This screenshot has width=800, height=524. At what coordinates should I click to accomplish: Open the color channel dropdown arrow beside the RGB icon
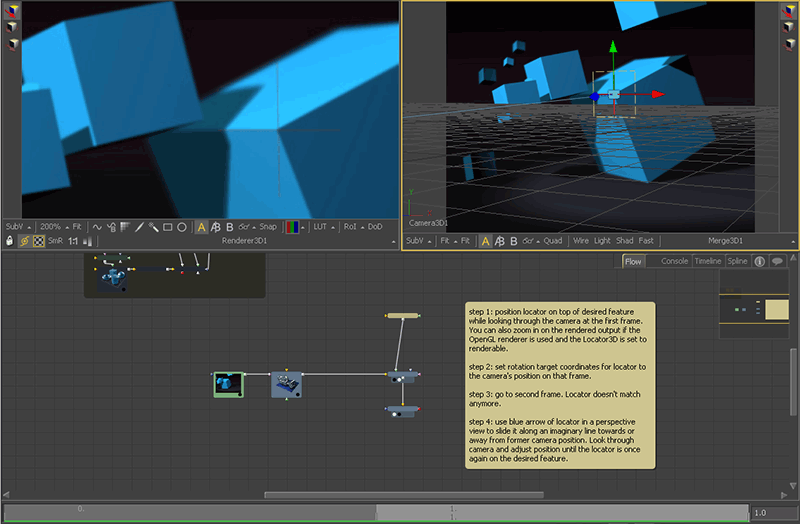click(303, 228)
